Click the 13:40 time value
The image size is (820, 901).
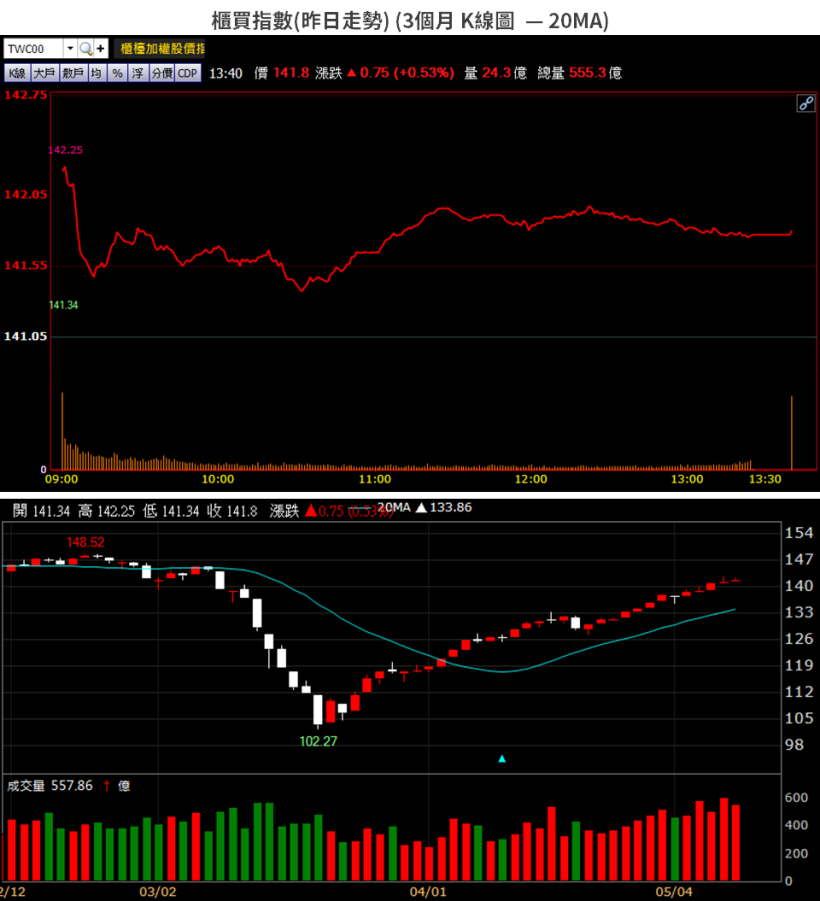(x=225, y=74)
